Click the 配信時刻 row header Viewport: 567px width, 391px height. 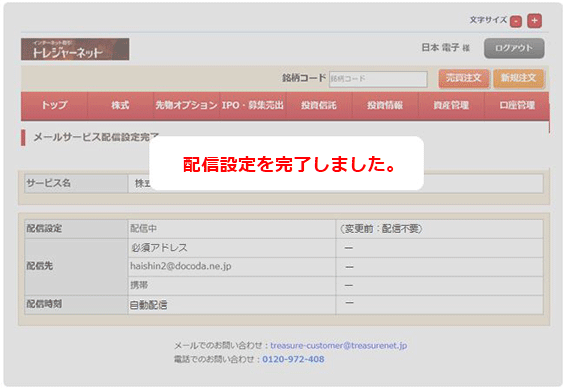click(x=76, y=305)
